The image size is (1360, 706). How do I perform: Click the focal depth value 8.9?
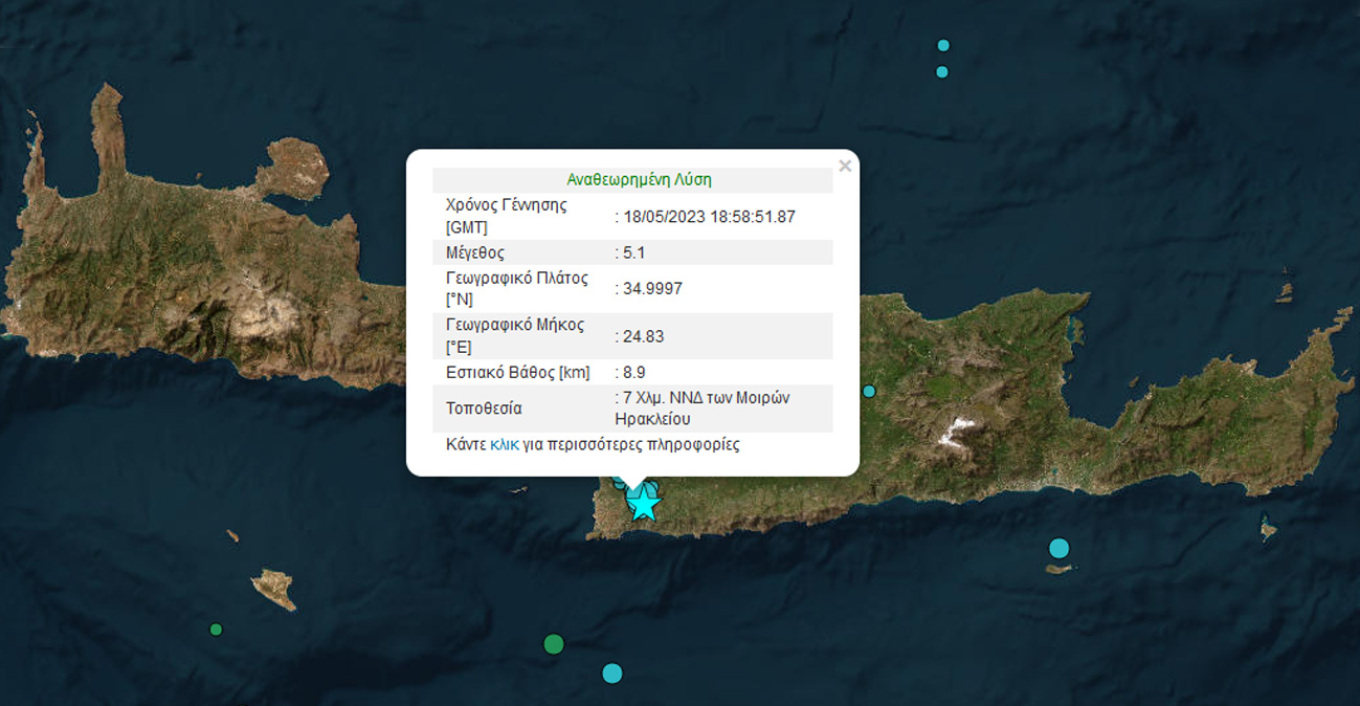635,373
